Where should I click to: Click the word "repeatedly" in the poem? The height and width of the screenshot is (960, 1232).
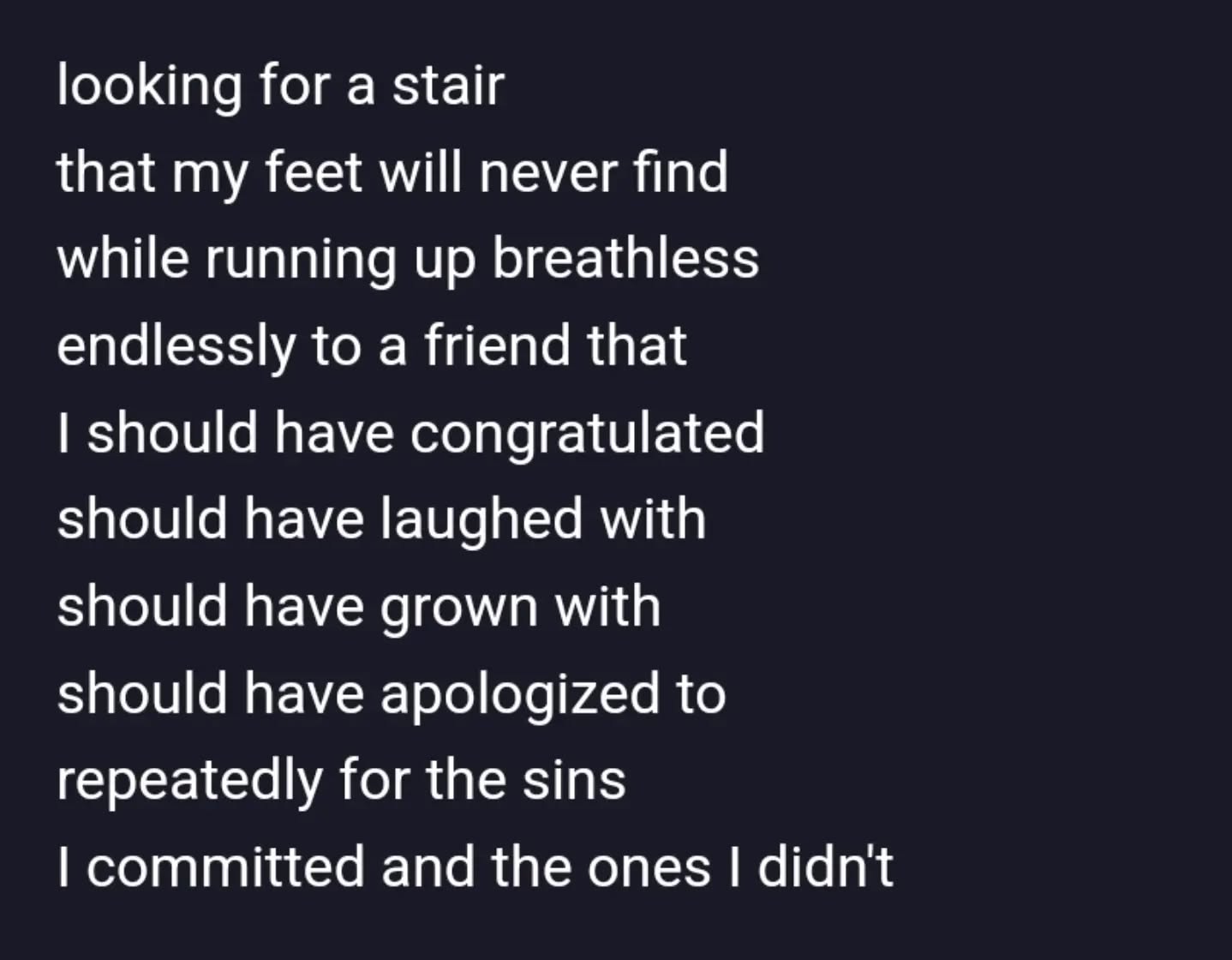(189, 779)
